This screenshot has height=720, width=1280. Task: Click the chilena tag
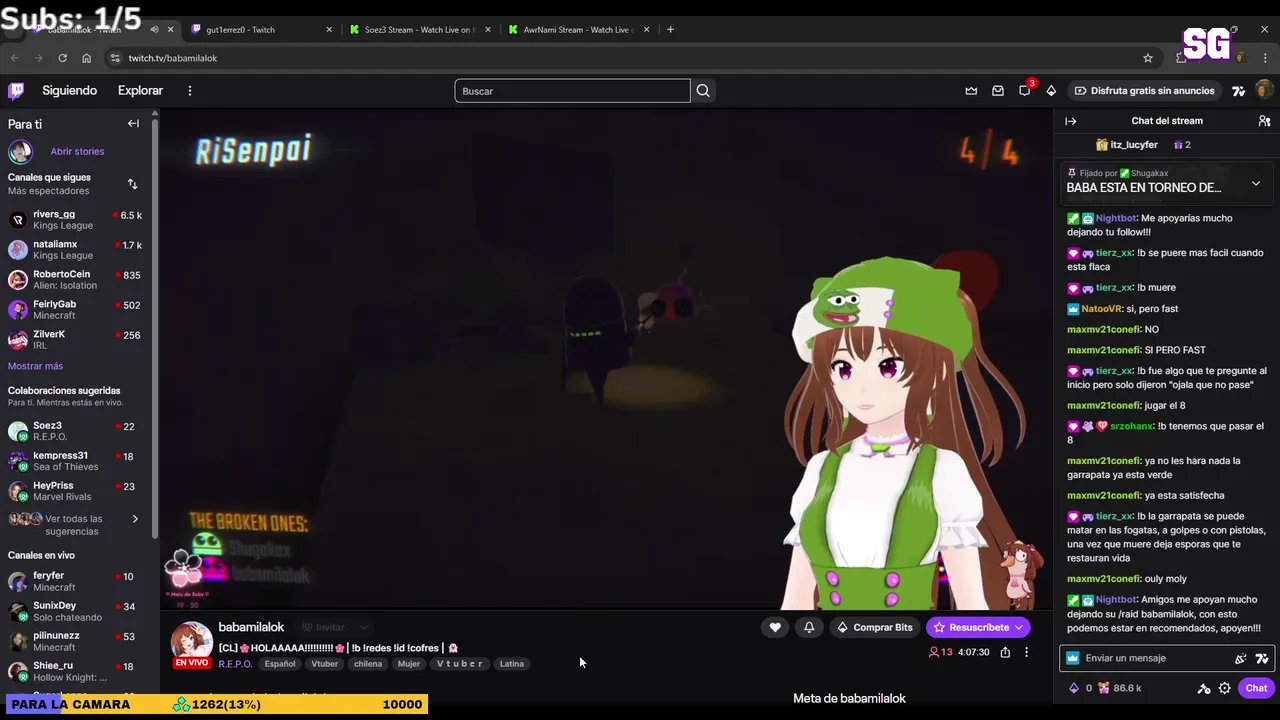(x=368, y=664)
